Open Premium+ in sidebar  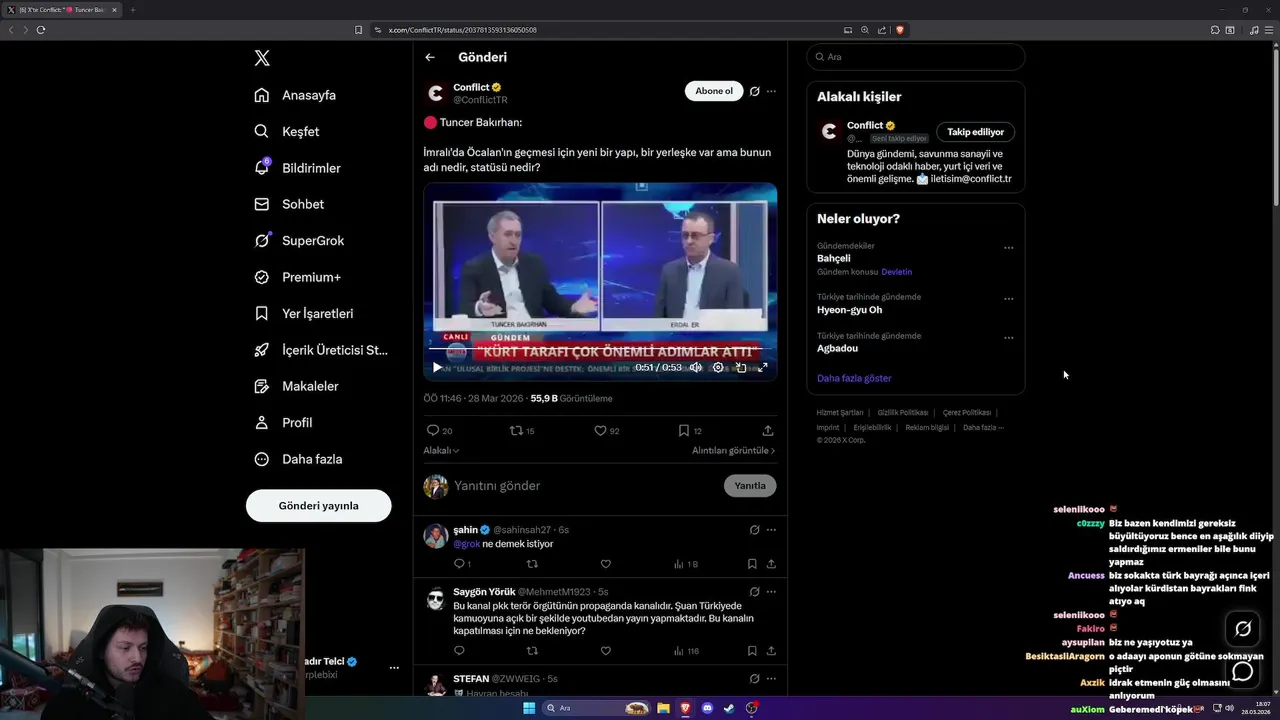pyautogui.click(x=297, y=277)
